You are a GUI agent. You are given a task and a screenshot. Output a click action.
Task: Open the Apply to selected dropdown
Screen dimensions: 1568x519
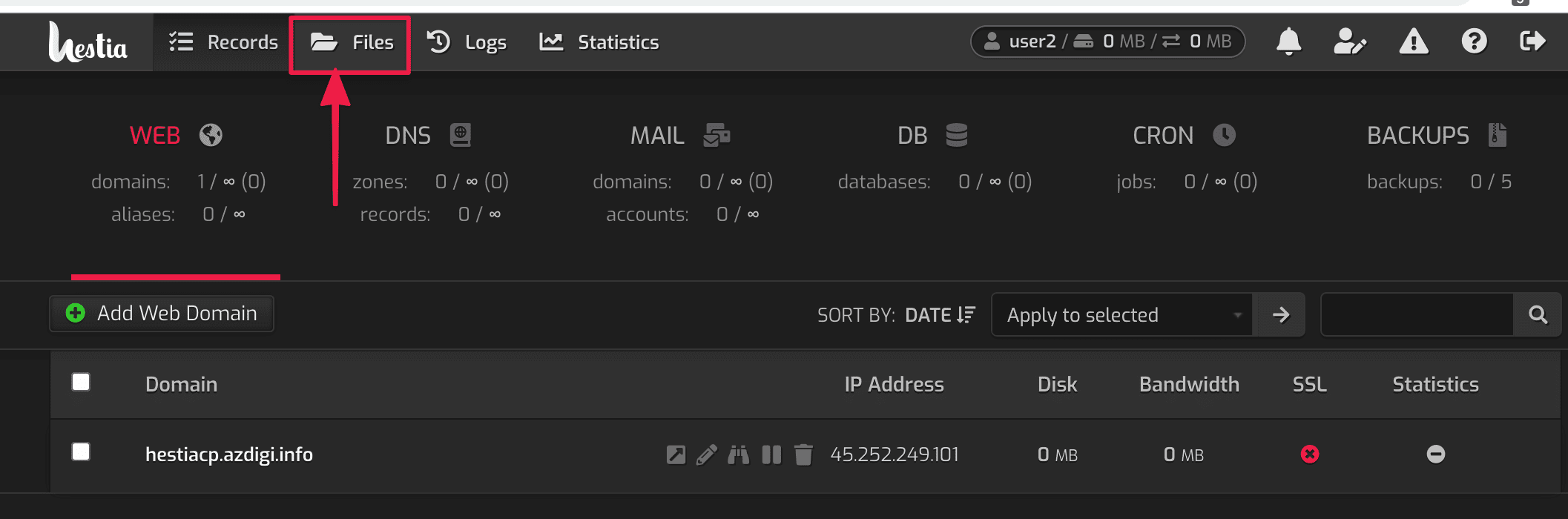[x=1121, y=314]
